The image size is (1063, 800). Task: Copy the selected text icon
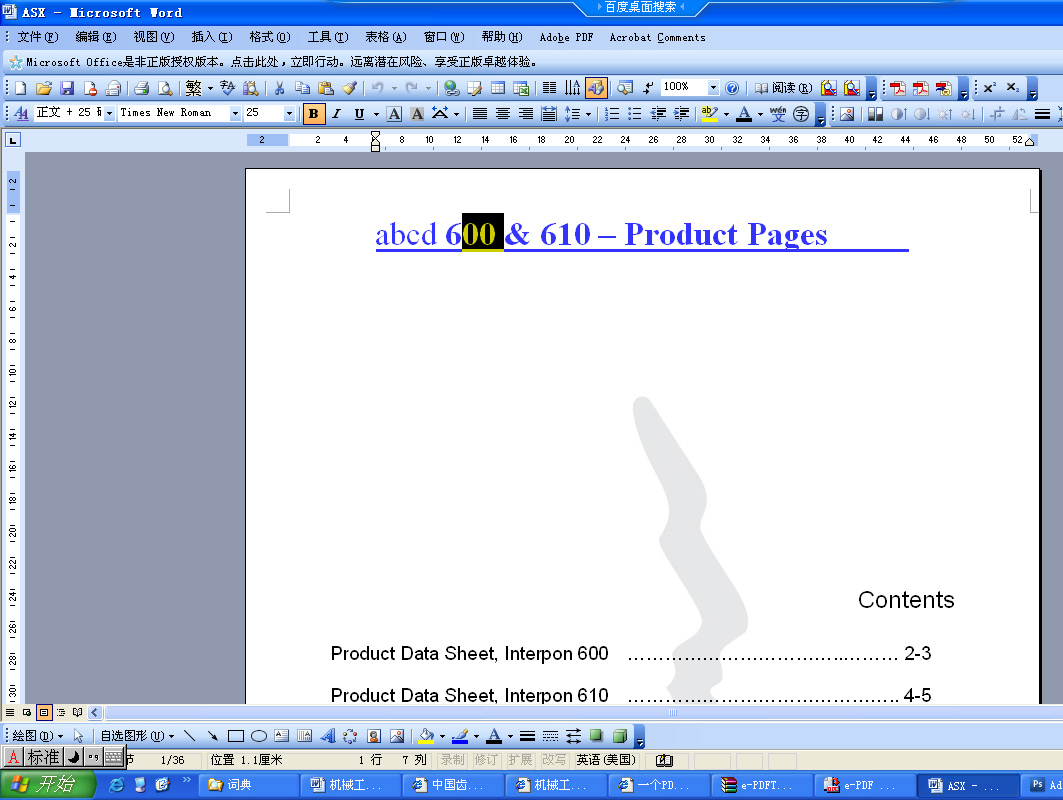[302, 88]
